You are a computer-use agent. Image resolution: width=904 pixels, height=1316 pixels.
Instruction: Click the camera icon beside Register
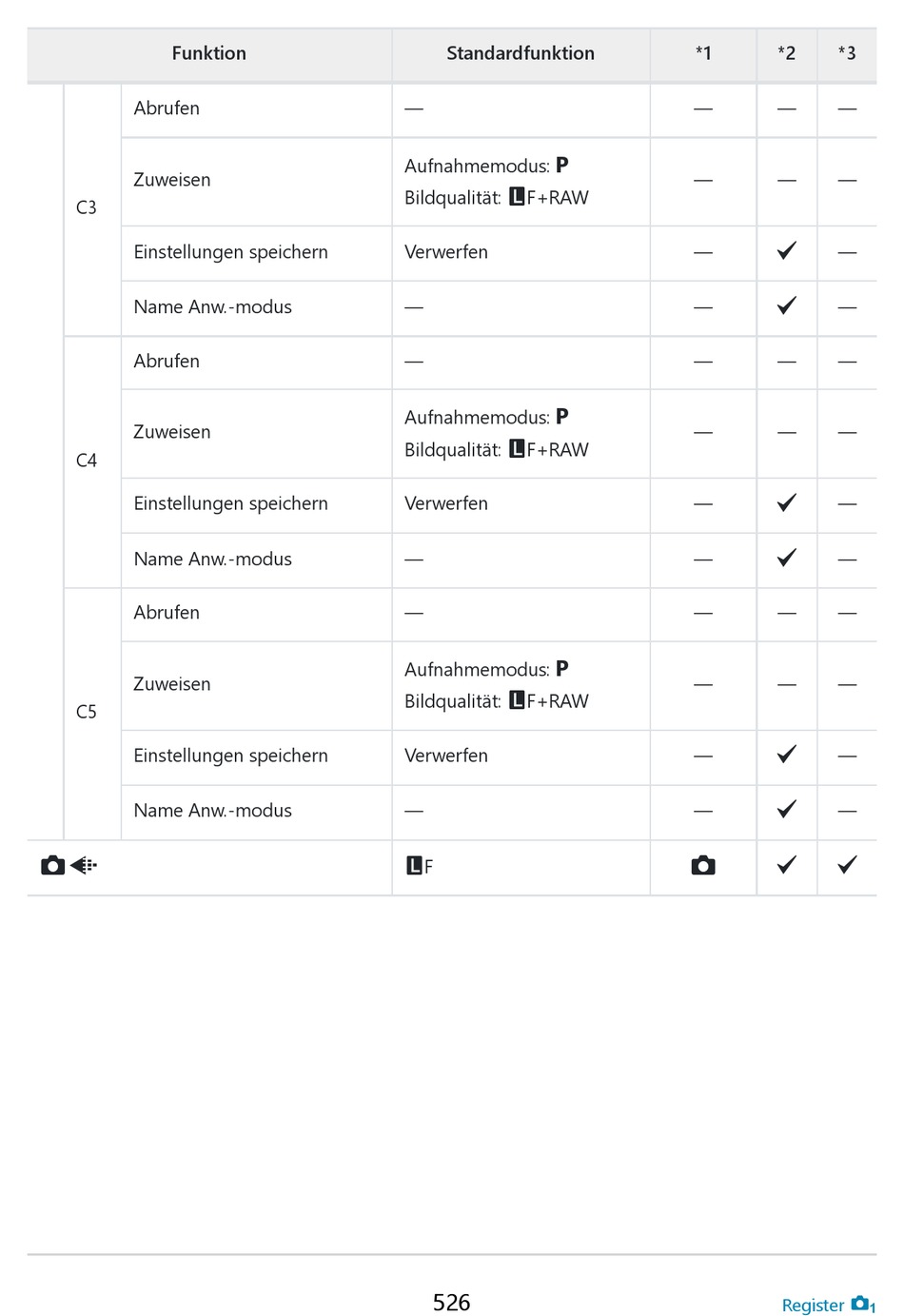point(861,1303)
